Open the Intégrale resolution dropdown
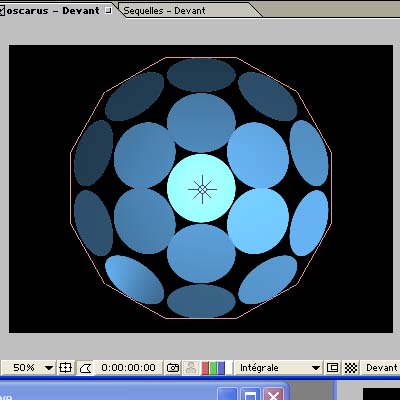400x400 pixels. coord(278,368)
